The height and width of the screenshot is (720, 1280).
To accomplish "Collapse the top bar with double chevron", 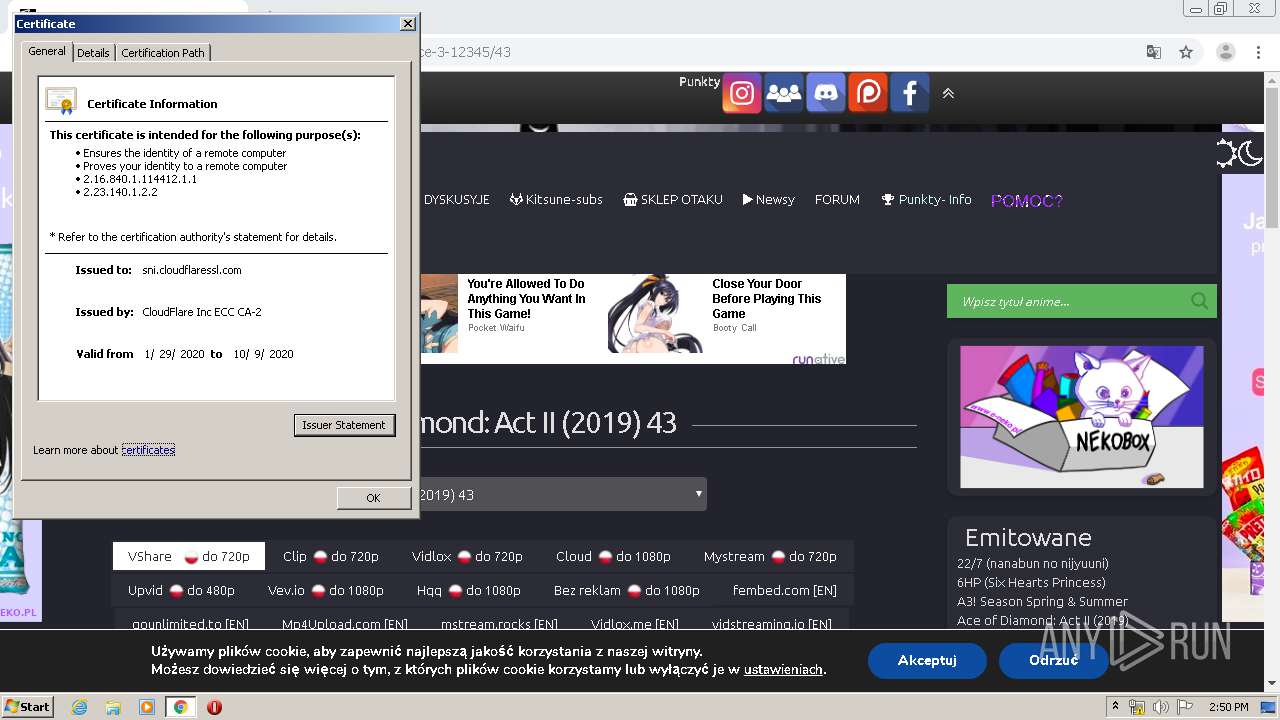I will coord(948,93).
